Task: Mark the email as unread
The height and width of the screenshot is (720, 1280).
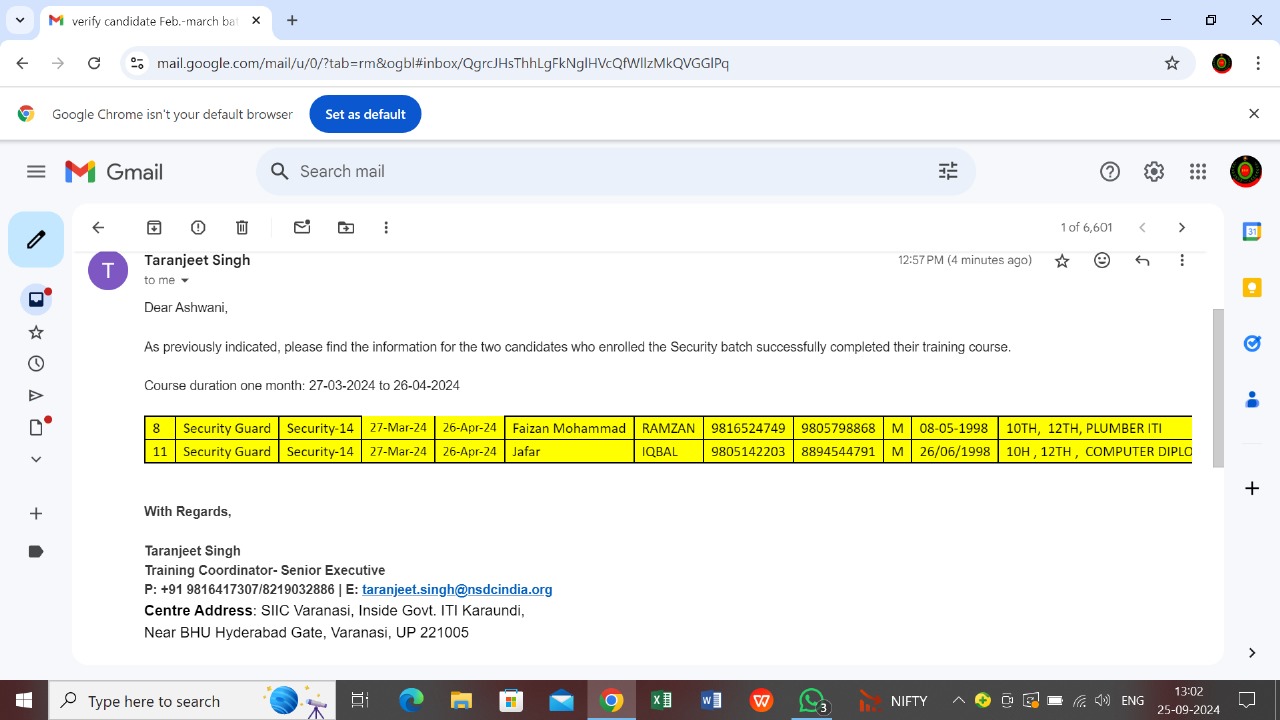Action: pos(302,228)
